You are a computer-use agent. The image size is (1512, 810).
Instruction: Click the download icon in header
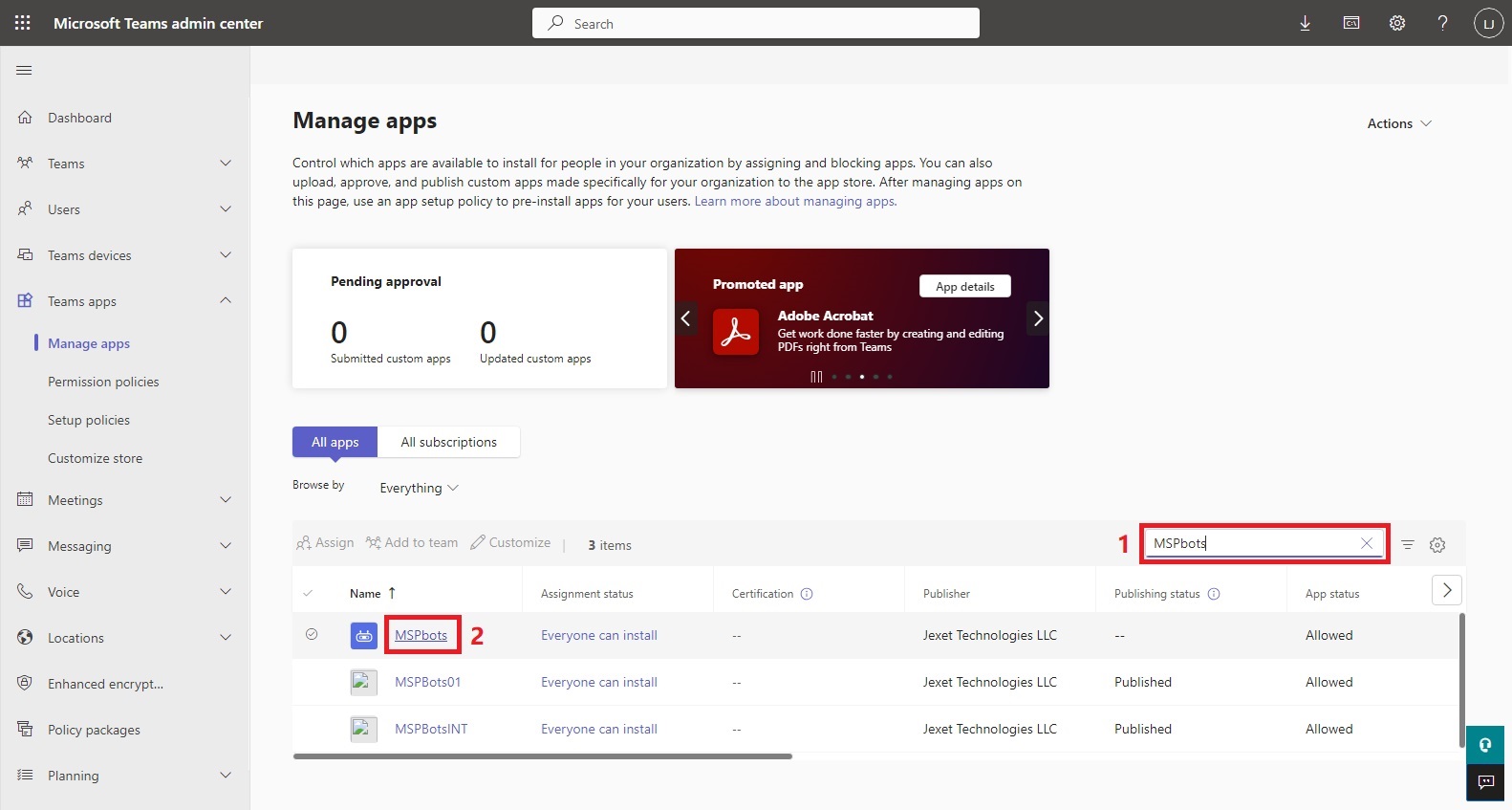(1305, 23)
